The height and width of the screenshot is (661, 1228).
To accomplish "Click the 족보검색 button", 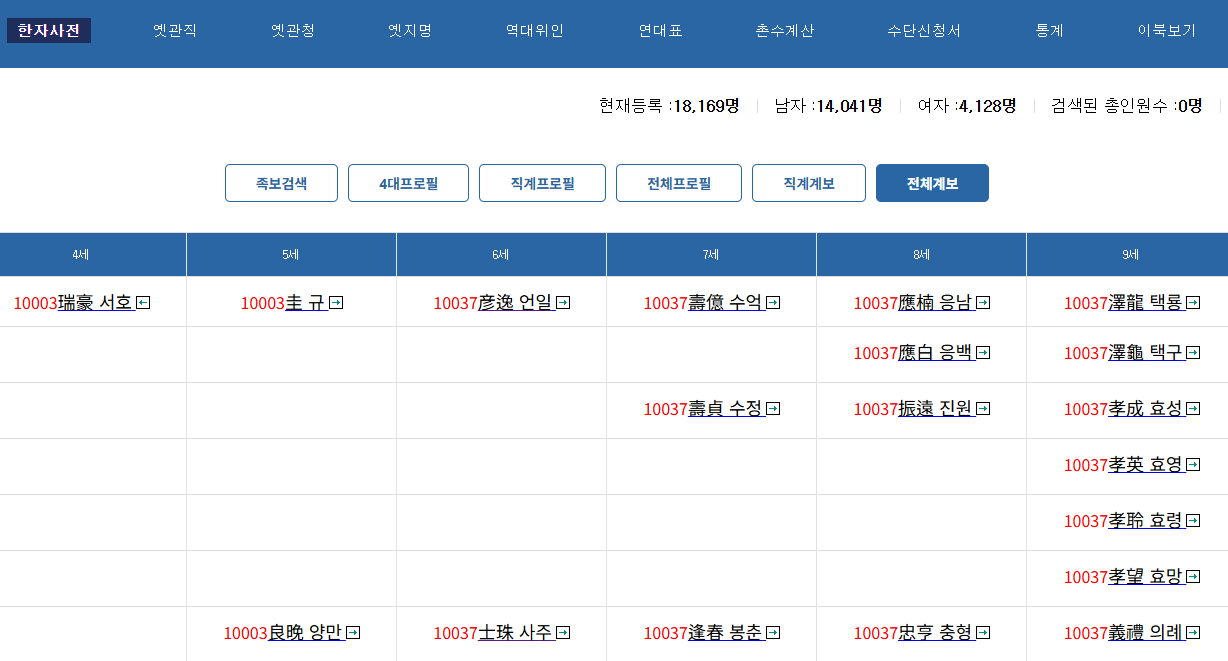I will 281,183.
